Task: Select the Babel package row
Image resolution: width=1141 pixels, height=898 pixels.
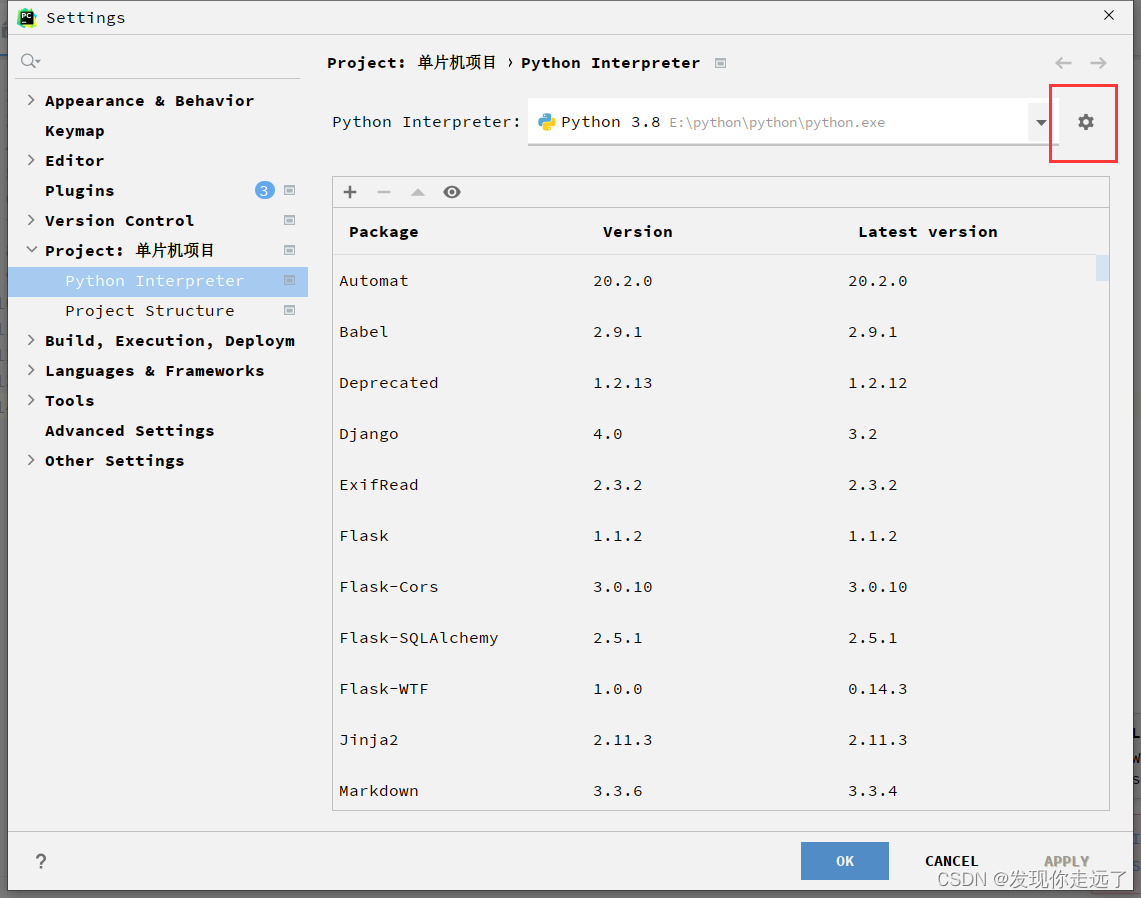Action: coord(715,332)
